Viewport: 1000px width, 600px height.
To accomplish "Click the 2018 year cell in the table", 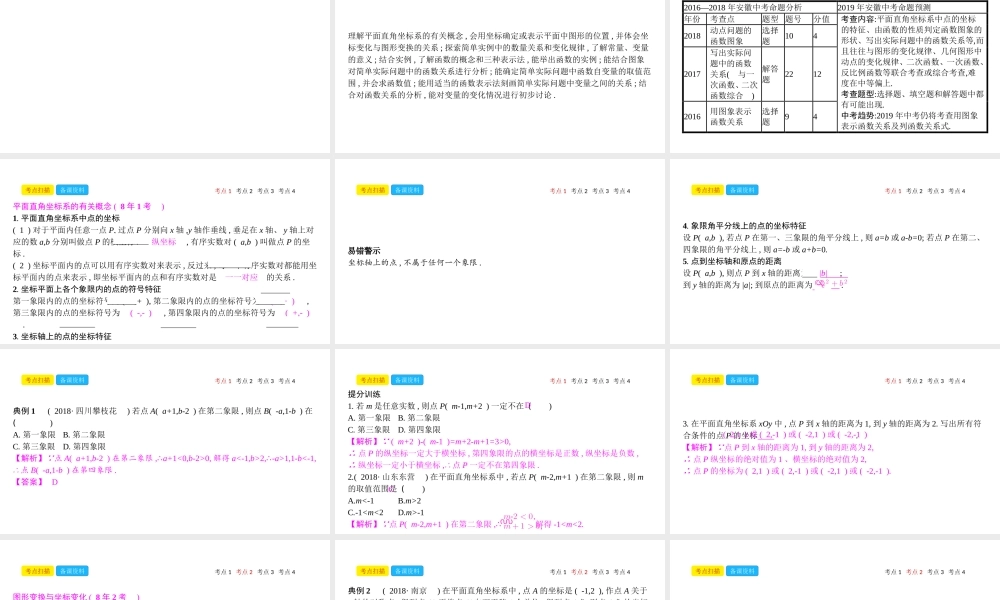I will [x=694, y=36].
